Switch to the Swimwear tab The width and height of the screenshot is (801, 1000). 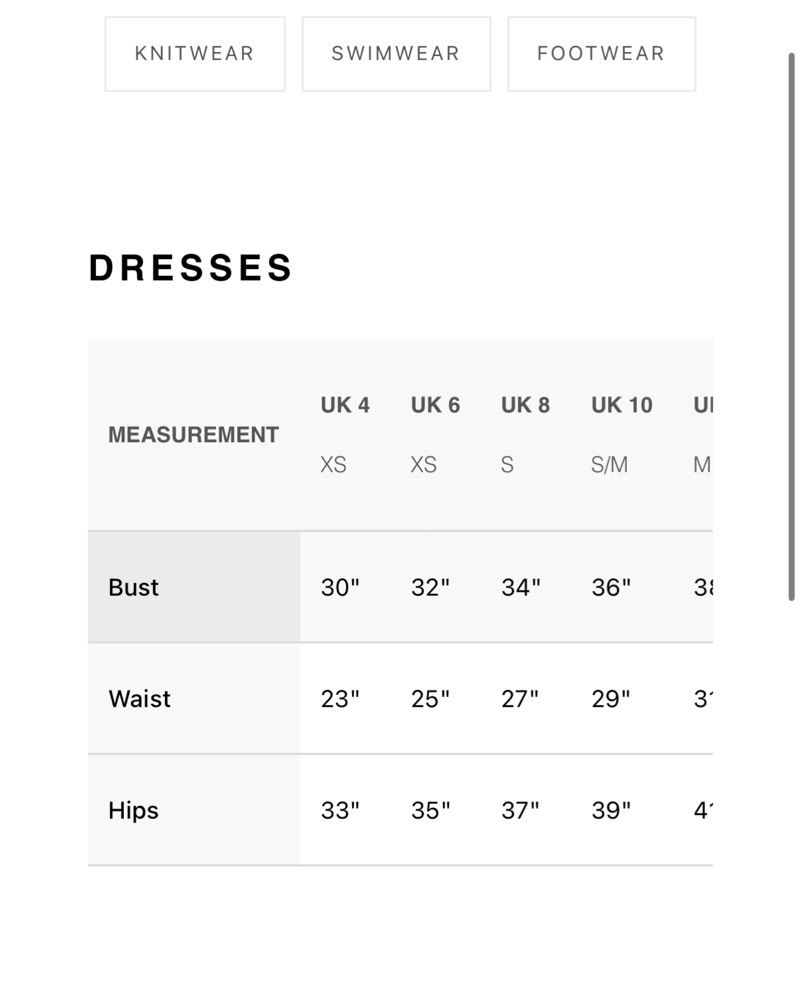click(x=396, y=54)
